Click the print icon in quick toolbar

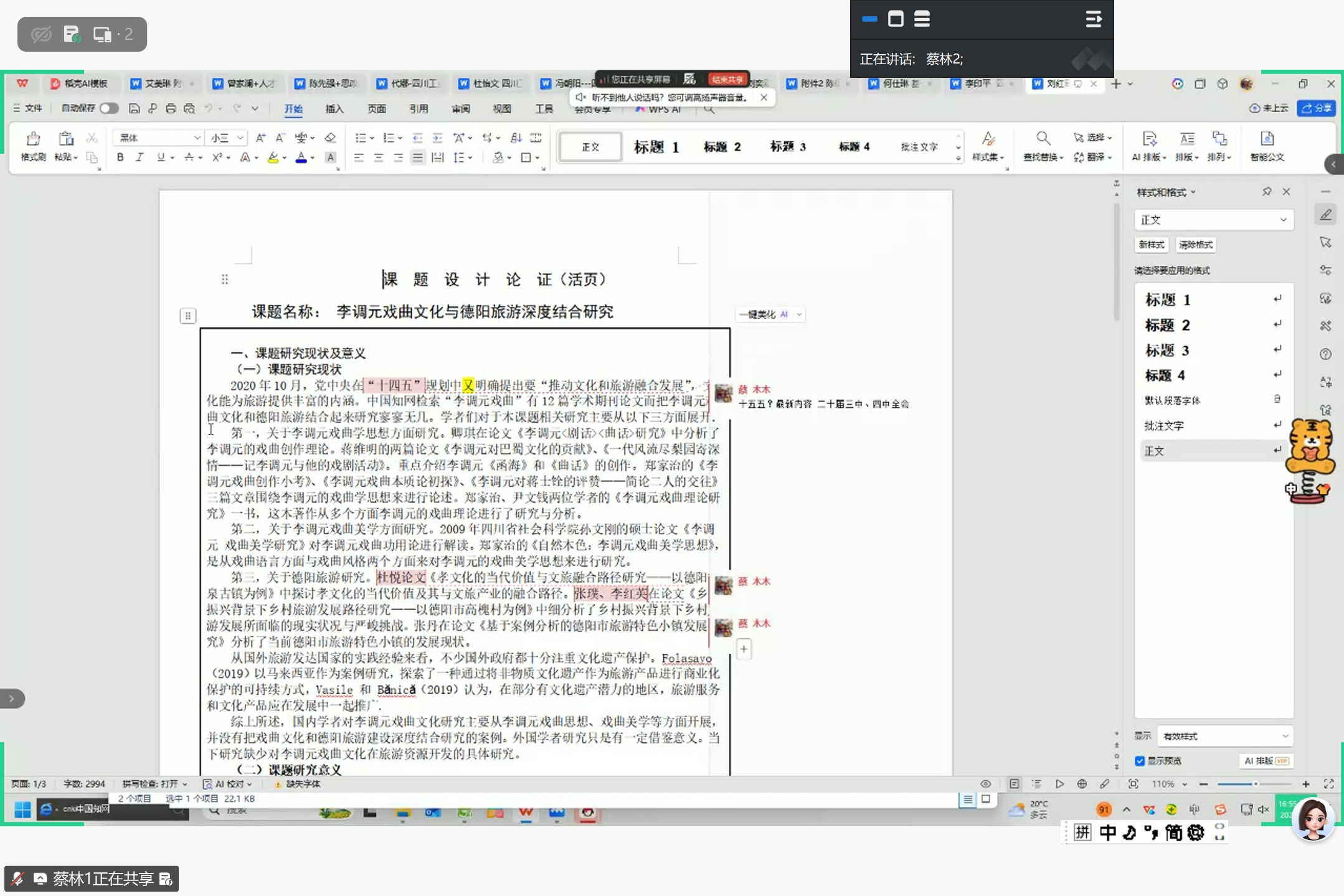pos(171,108)
